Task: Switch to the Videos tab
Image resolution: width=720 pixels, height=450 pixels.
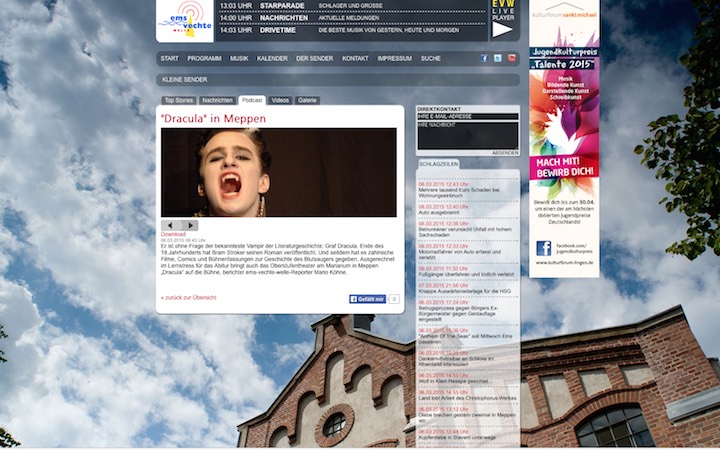Action: point(280,100)
